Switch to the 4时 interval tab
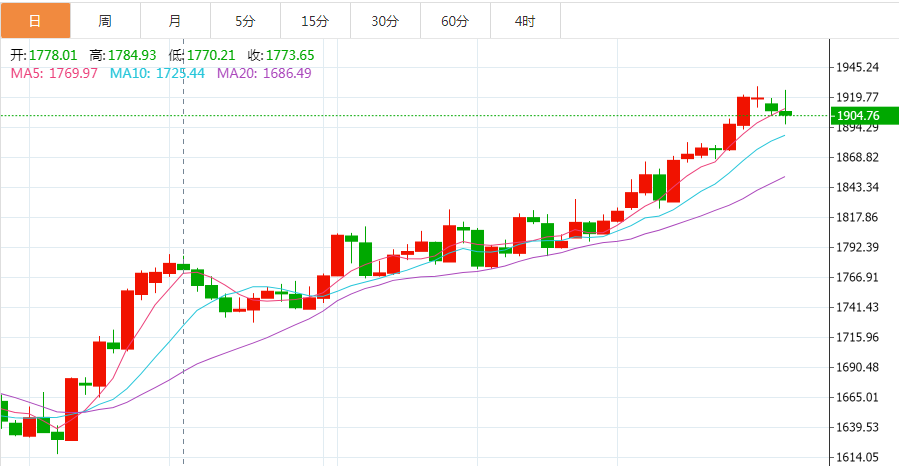This screenshot has height=466, width=899. 525,21
